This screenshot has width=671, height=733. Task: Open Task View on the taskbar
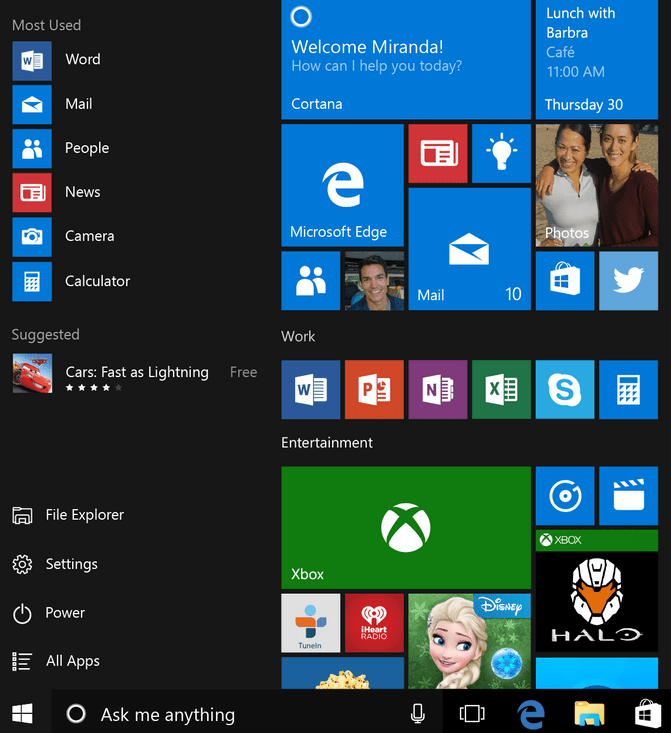coord(472,714)
